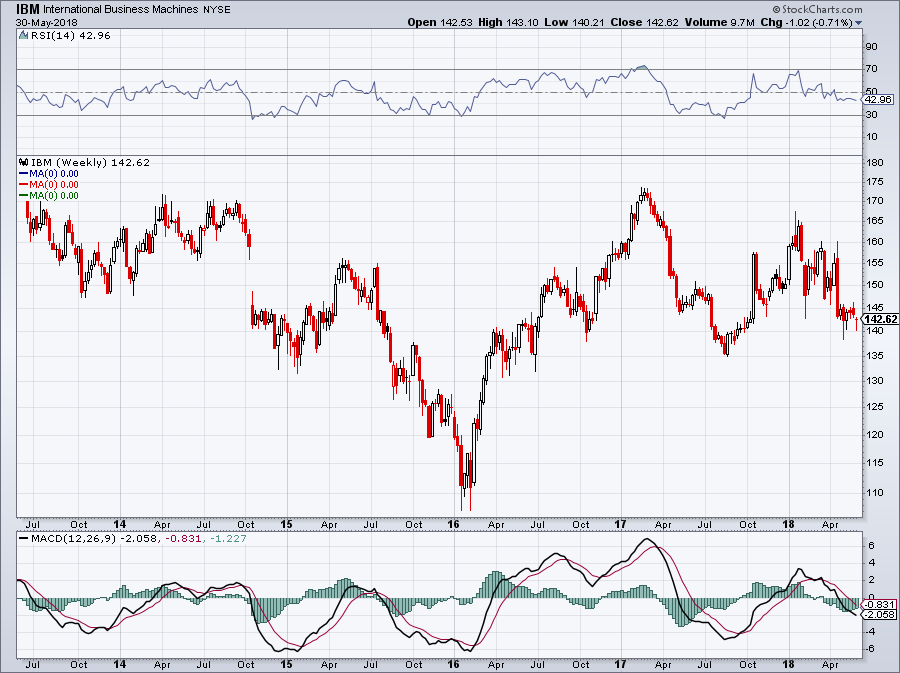The width and height of the screenshot is (900, 673).
Task: Select the green MA(0) 0.00 legend entry
Action: [x=49, y=195]
